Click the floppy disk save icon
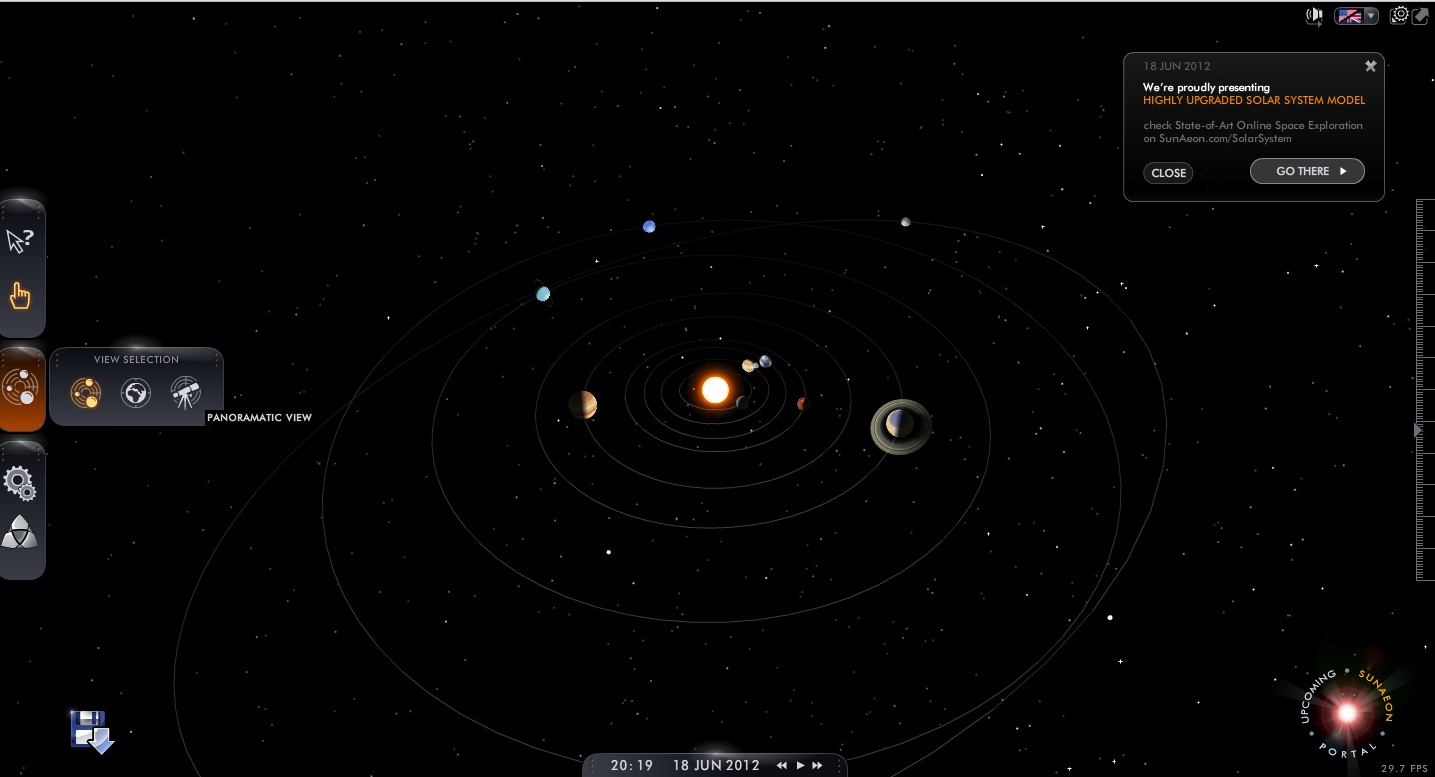 92,732
